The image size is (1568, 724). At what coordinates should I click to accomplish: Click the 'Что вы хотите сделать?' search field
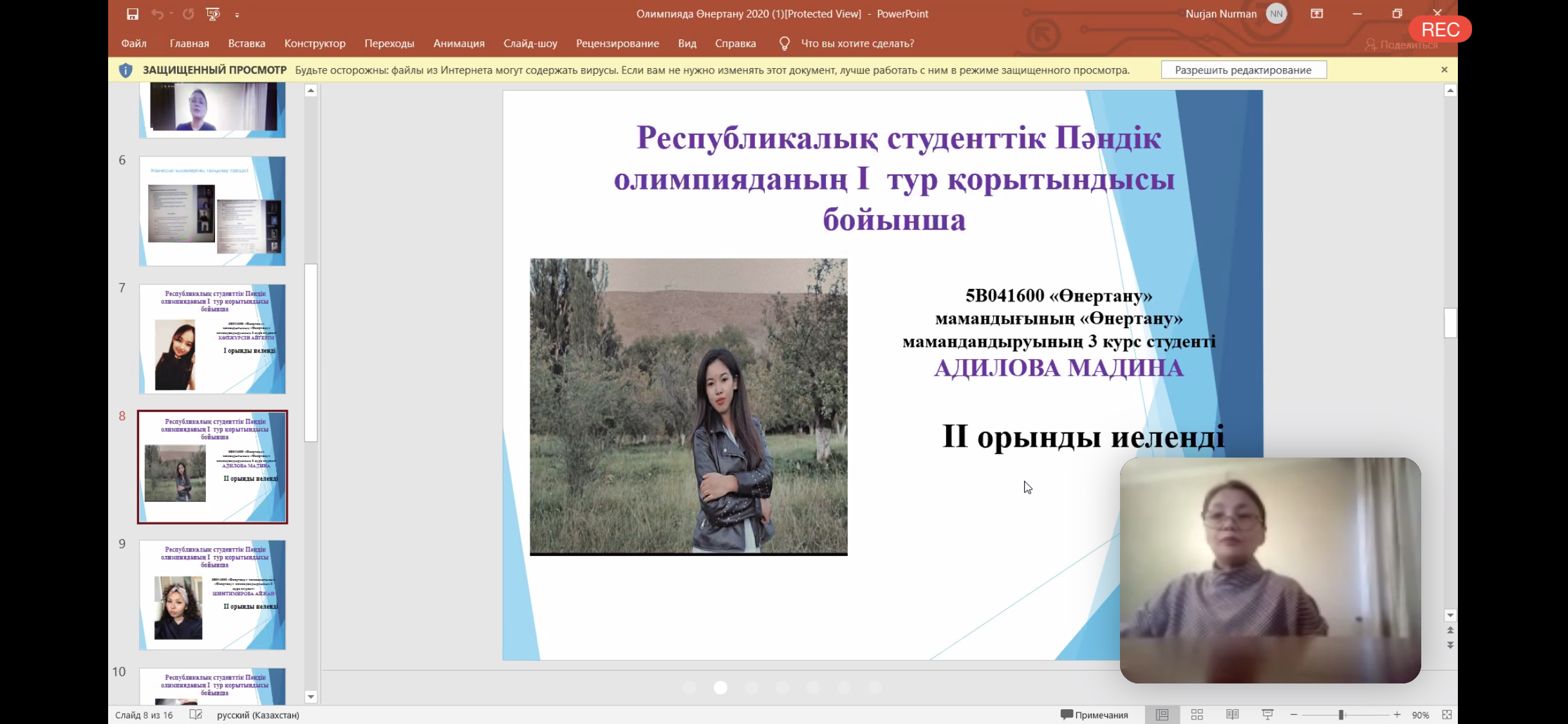pyautogui.click(x=857, y=43)
